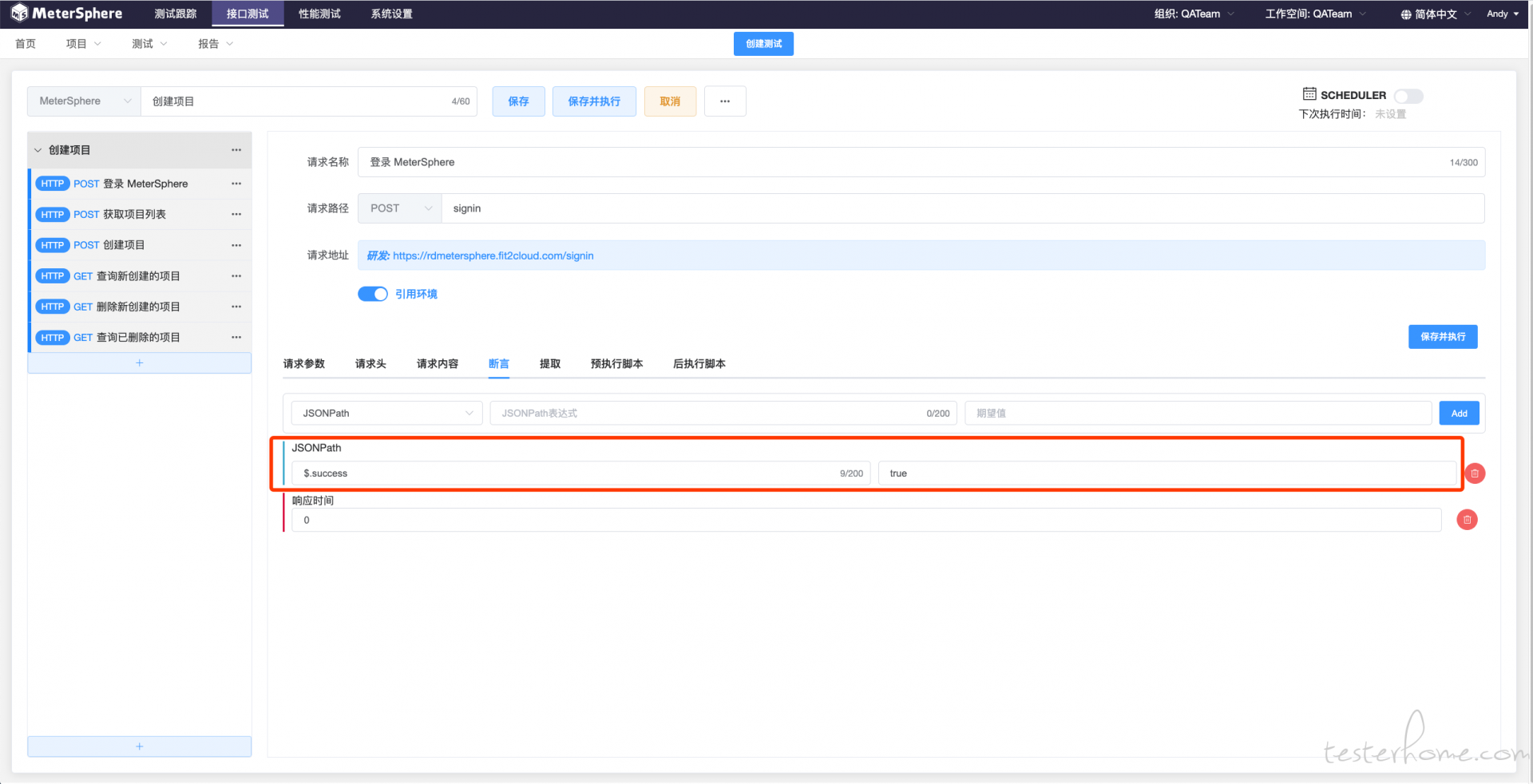Click the 响应时间 value field

coord(866,520)
